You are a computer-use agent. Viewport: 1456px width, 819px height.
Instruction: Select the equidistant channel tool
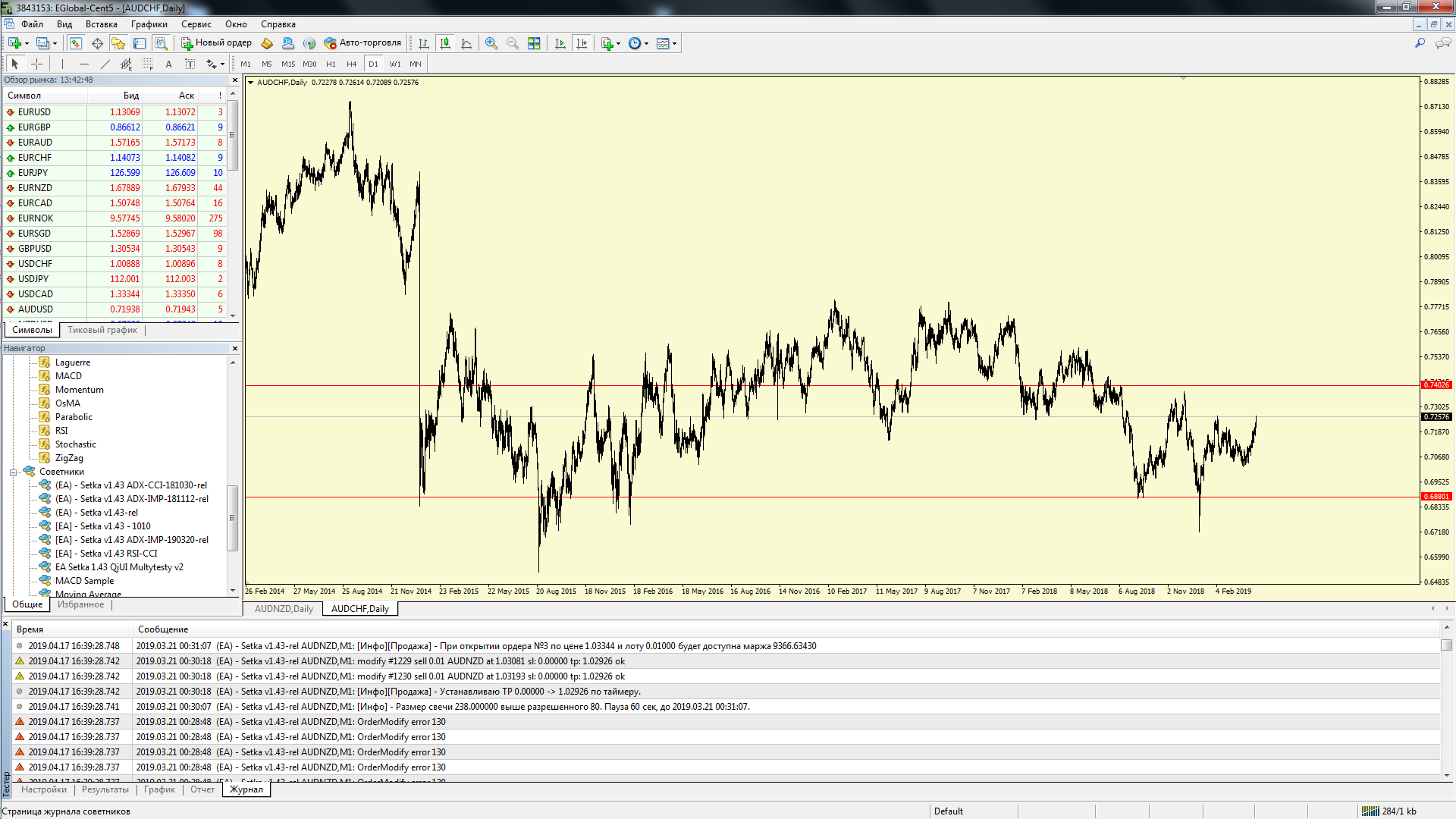point(126,64)
